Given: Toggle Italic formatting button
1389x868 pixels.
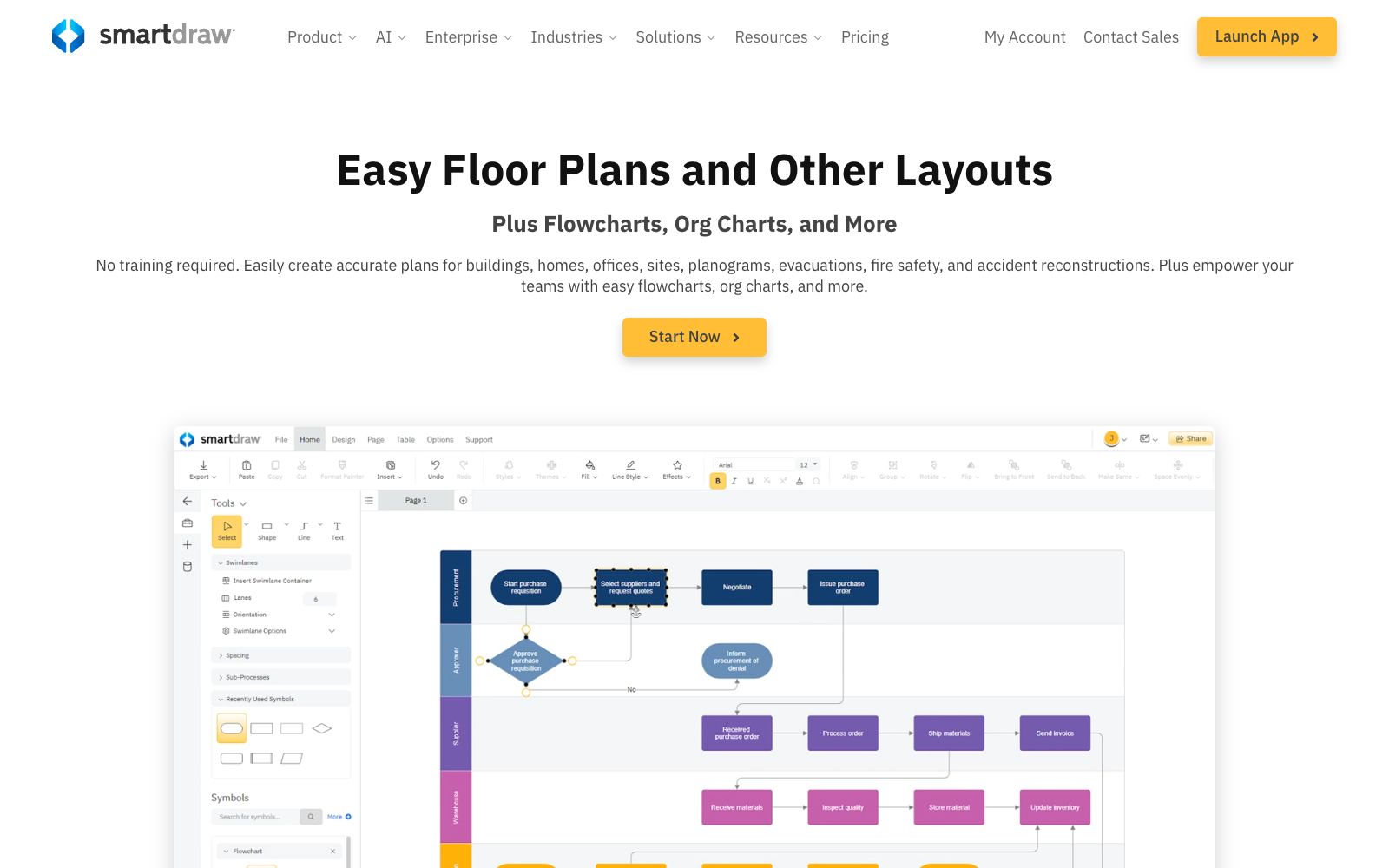Looking at the screenshot, I should [x=734, y=481].
